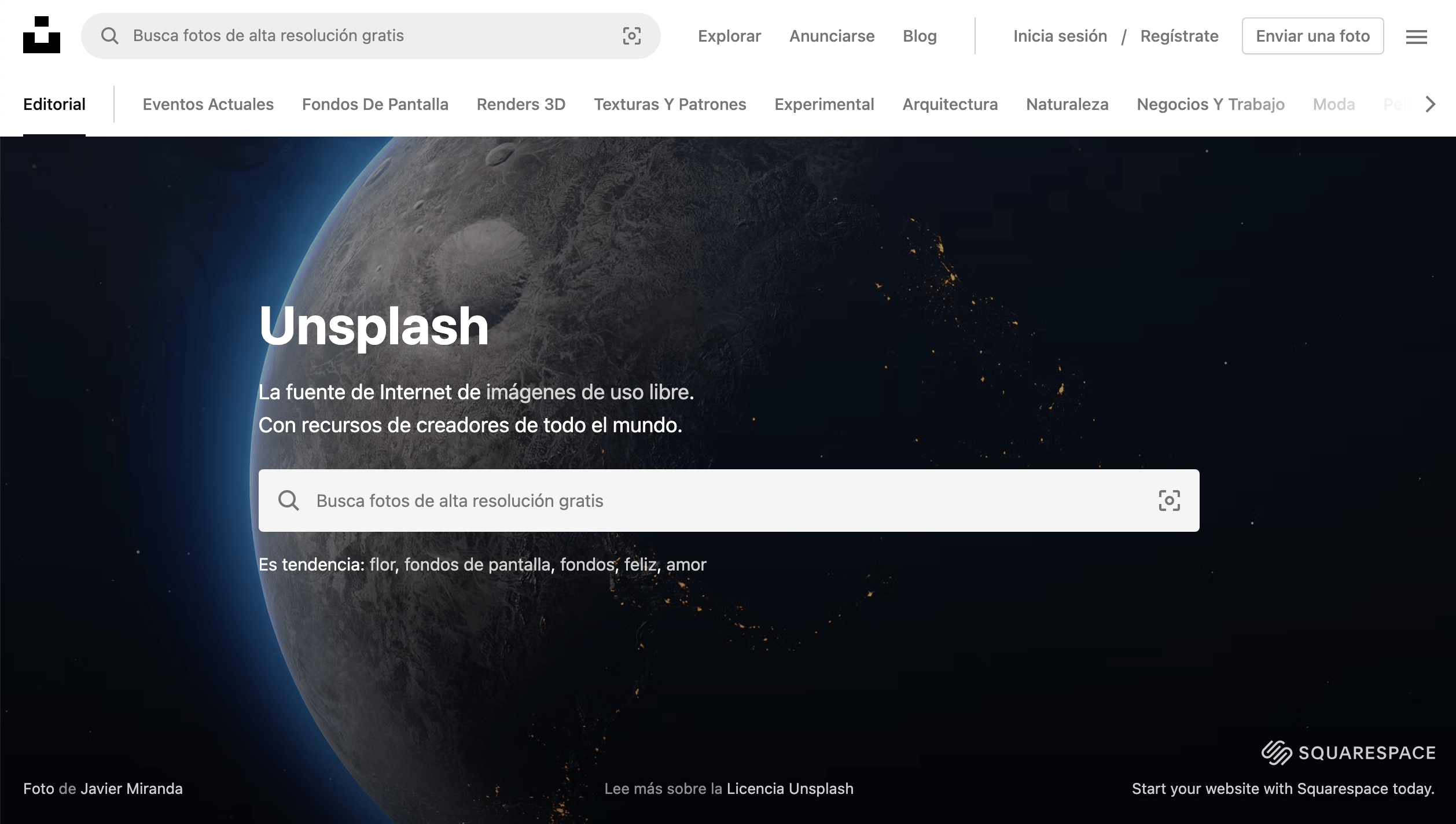Go to Anunciarse page
Image resolution: width=1456 pixels, height=824 pixels.
point(832,36)
